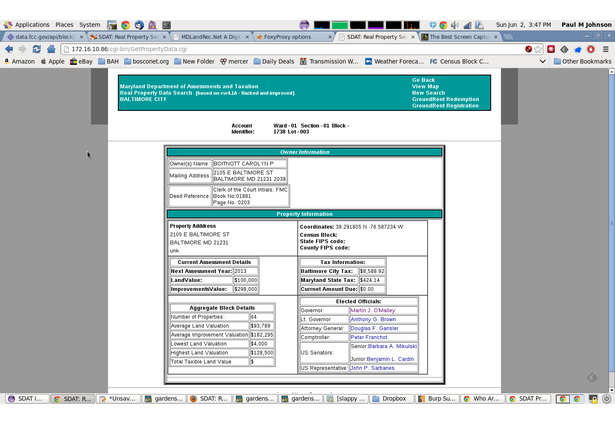Click the date and time clock
Image resolution: width=615 pixels, height=424 pixels.
coord(523,25)
